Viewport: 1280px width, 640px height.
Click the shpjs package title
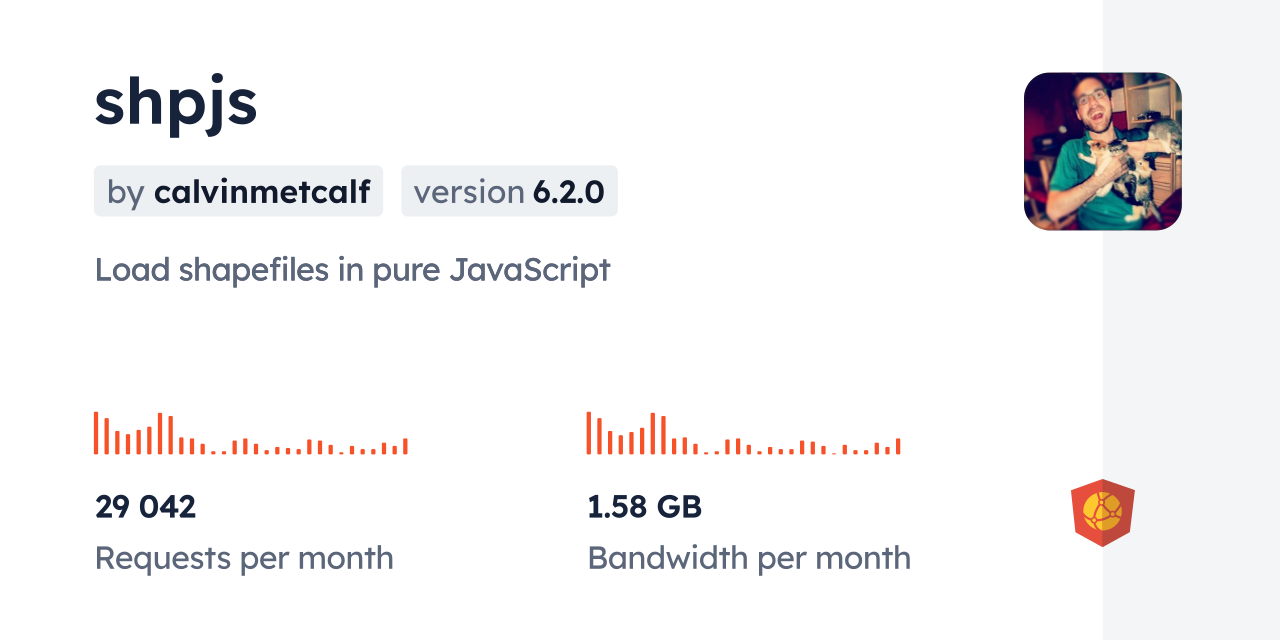coord(176,102)
